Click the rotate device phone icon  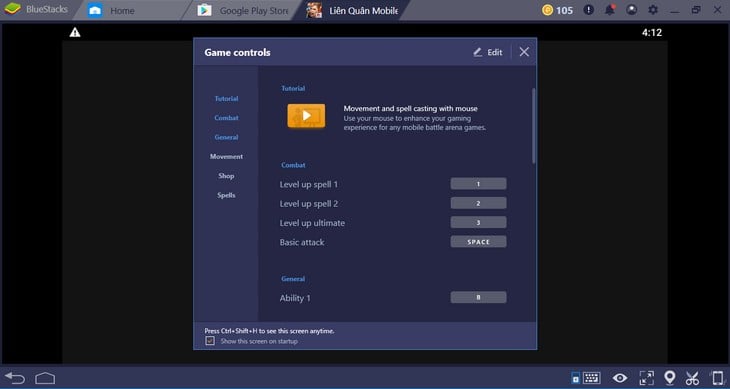[717, 378]
